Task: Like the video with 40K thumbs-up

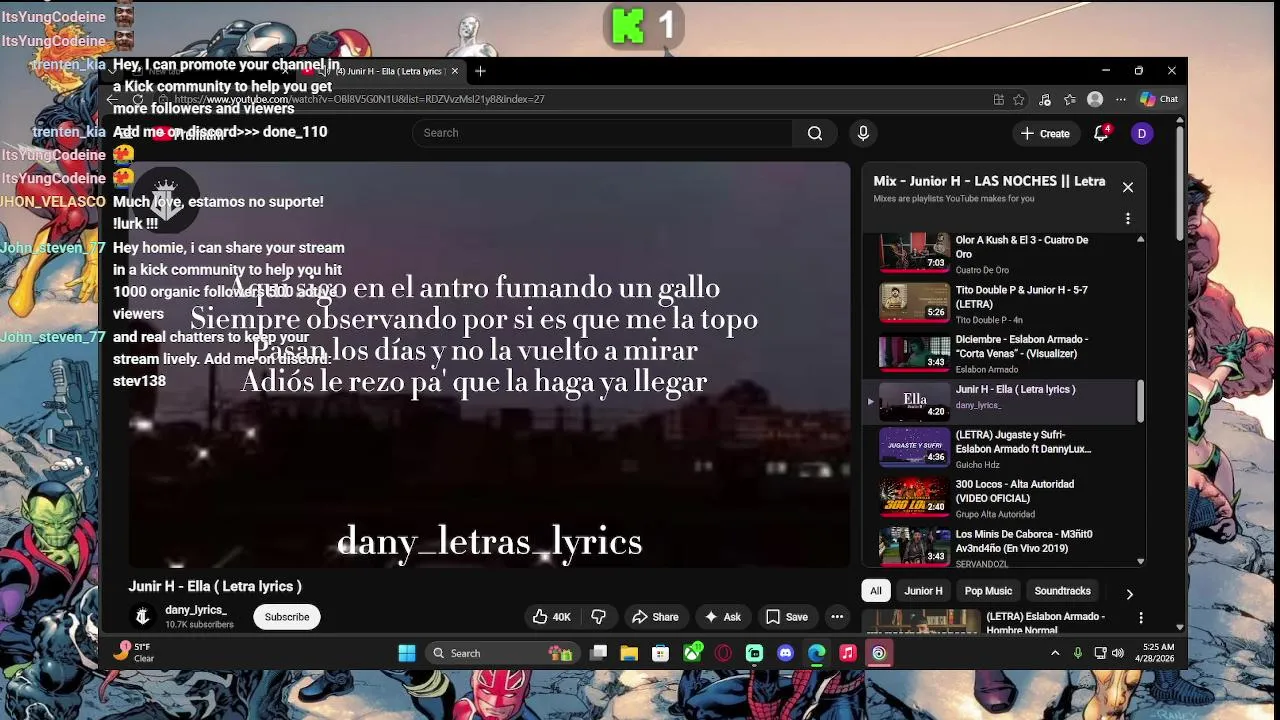Action: click(x=551, y=617)
